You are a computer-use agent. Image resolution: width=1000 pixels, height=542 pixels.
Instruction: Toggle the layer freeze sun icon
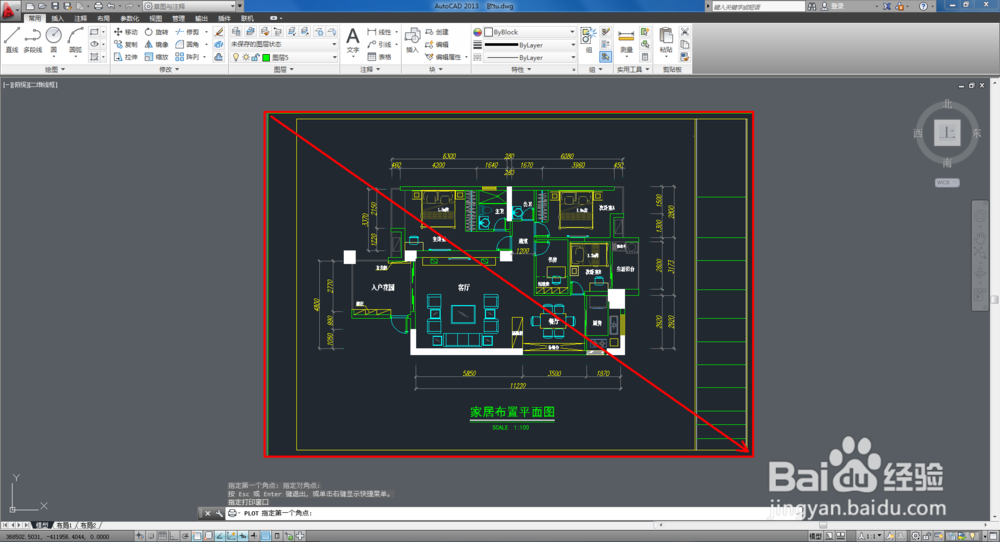point(246,57)
